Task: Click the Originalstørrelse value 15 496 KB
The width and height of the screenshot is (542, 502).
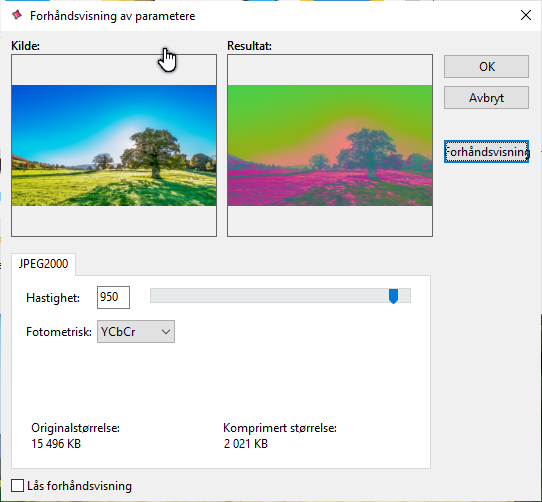Action: click(x=56, y=444)
